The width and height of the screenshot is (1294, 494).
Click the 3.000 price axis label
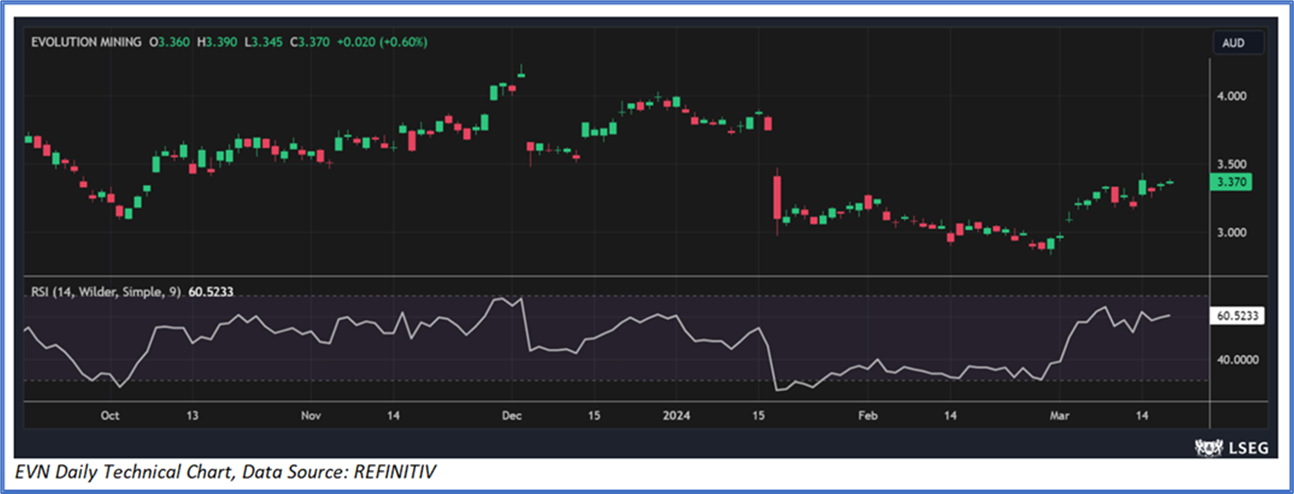tap(1231, 232)
